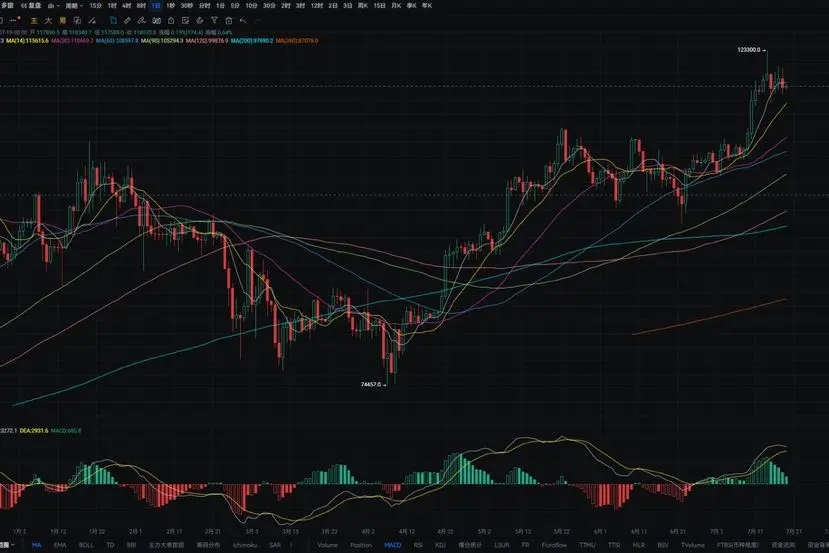Toggle the SAR indicator
The width and height of the screenshot is (829, 553).
275,545
